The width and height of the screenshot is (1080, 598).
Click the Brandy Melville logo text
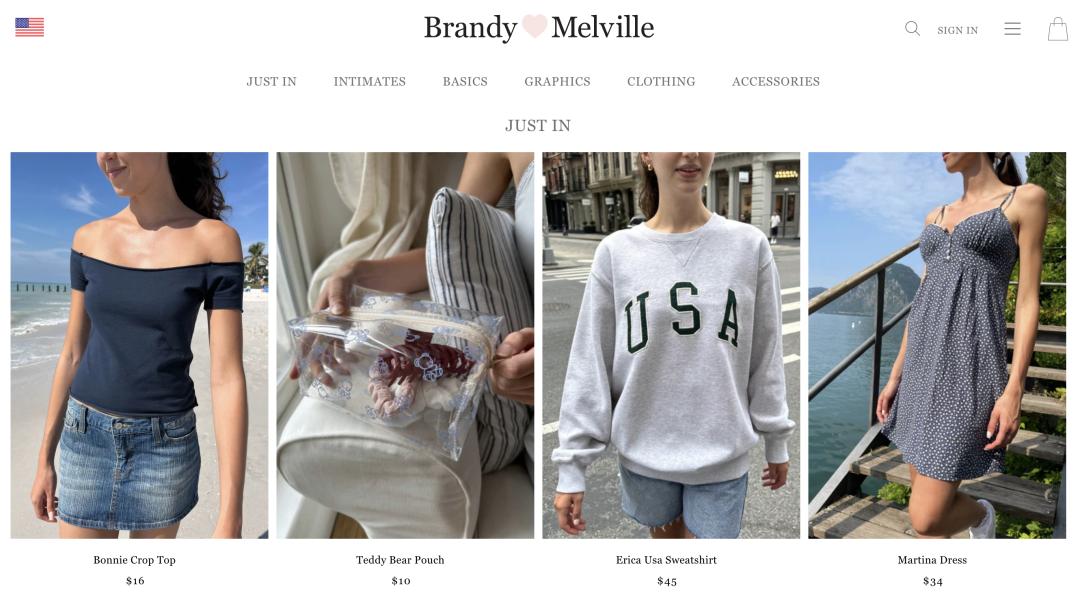[539, 28]
